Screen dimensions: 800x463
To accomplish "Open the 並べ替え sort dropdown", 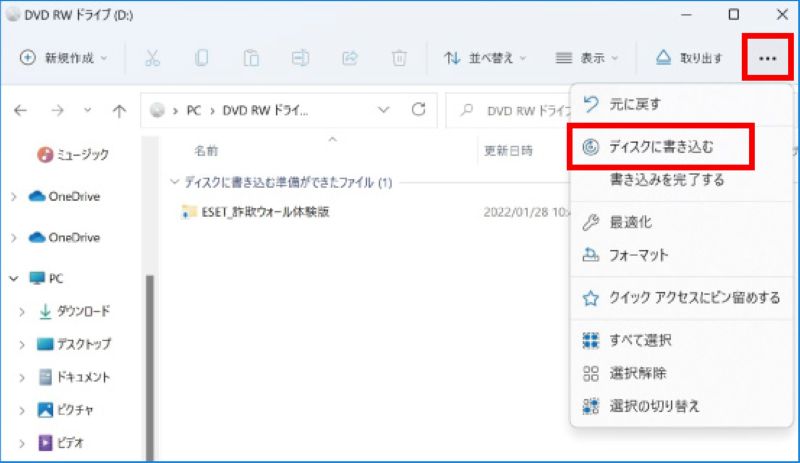I will click(x=485, y=58).
